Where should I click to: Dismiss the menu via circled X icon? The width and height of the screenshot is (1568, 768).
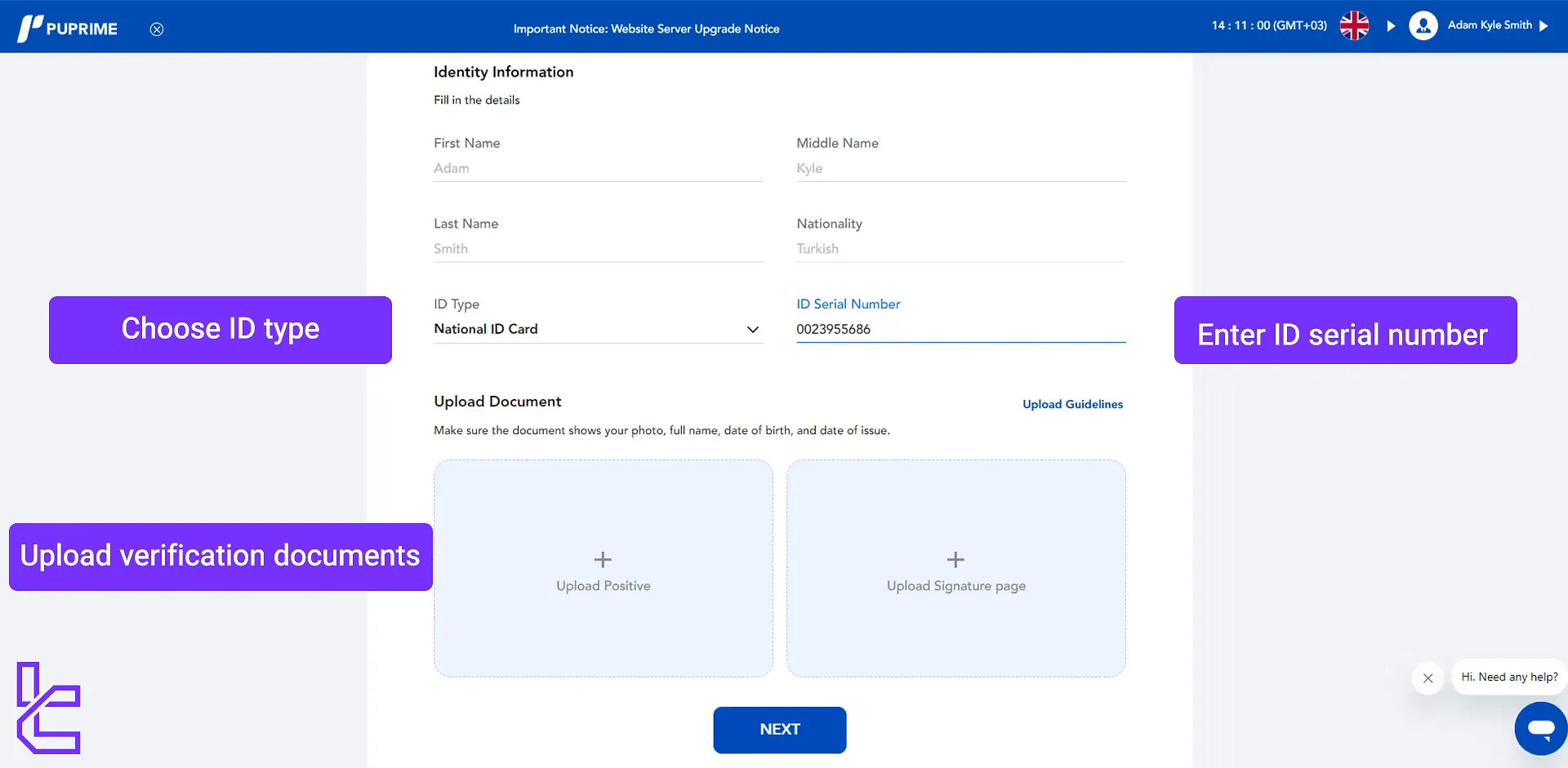157,29
